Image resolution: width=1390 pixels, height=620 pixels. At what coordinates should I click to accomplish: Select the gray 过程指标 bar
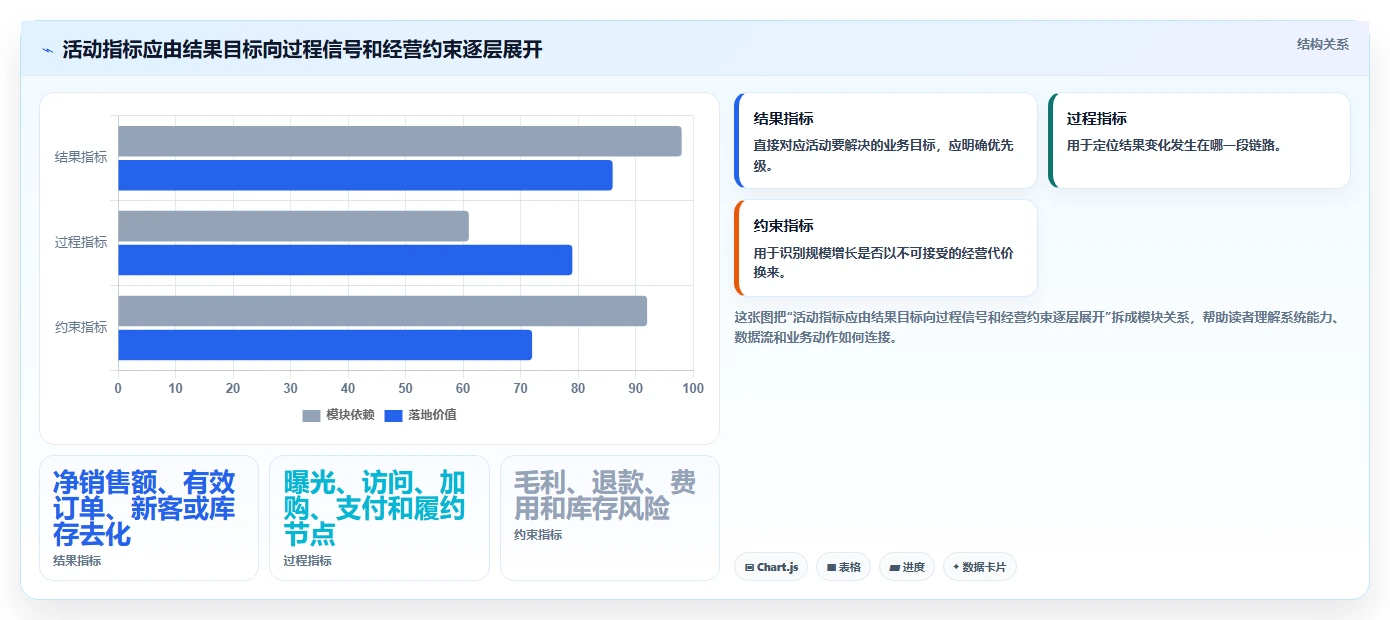[x=293, y=226]
